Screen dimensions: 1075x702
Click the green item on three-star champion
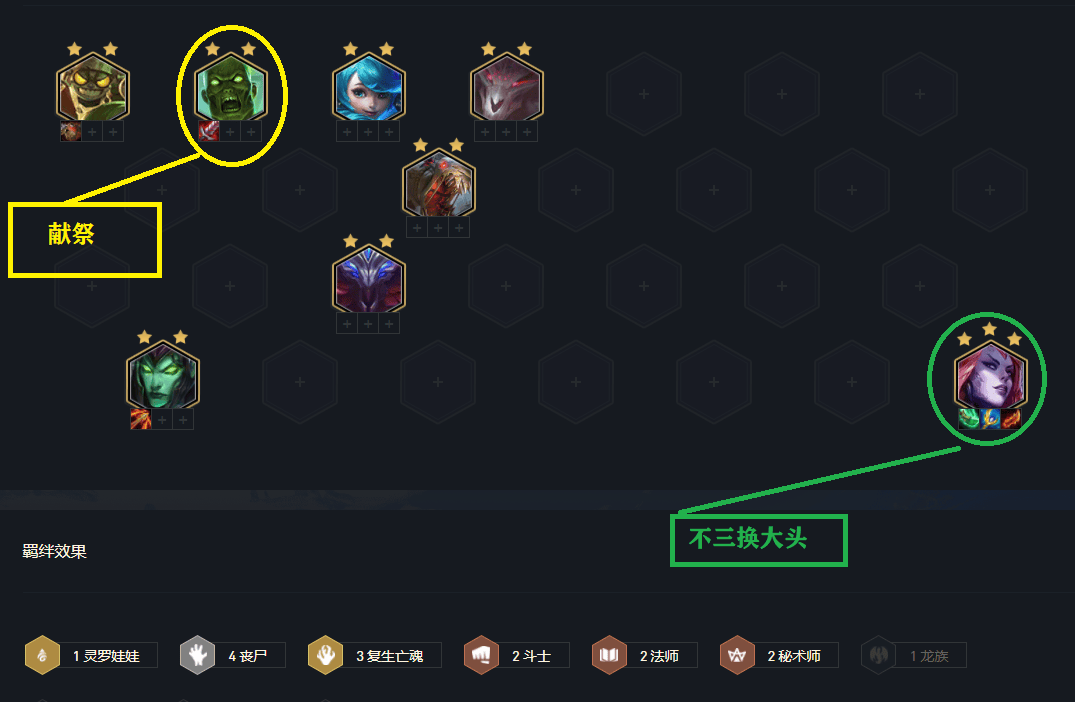pyautogui.click(x=969, y=418)
